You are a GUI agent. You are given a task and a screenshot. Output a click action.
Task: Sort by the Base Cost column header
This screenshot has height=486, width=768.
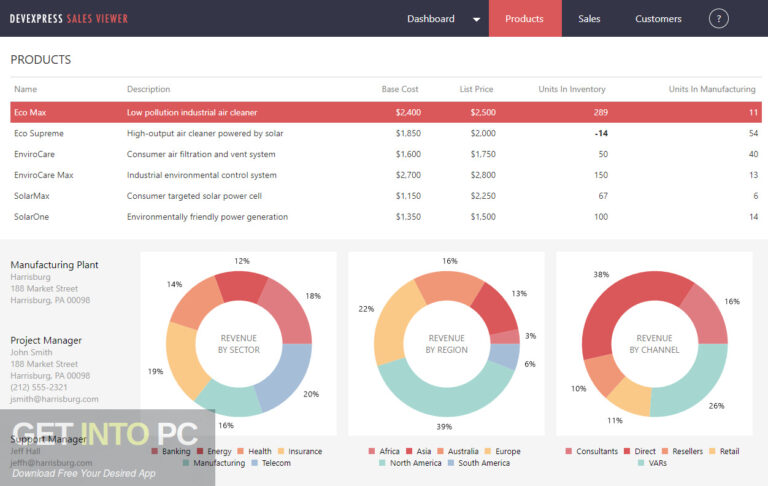click(400, 89)
